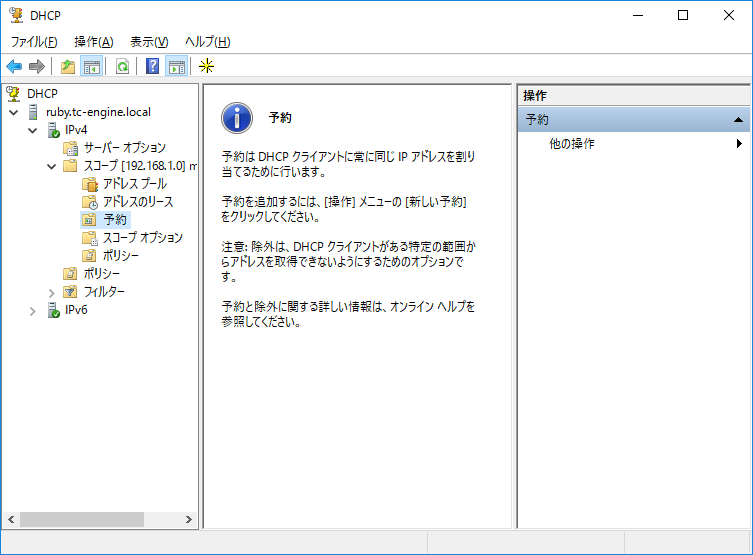Open the ヘルプ(H) menu
This screenshot has width=753, height=555.
208,42
